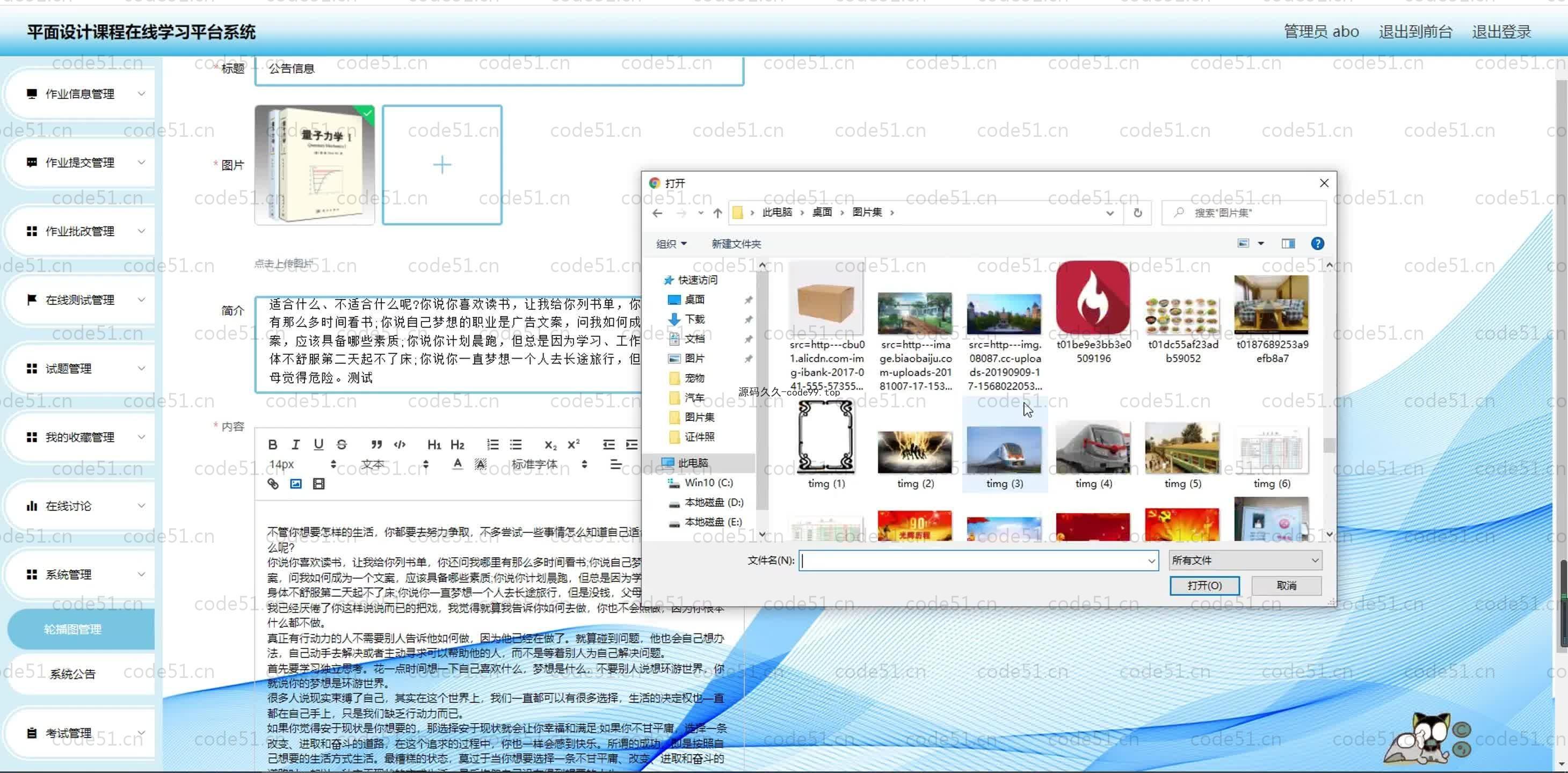Image resolution: width=1568 pixels, height=773 pixels.
Task: Open the 文本 paragraph style dropdown
Action: (395, 464)
